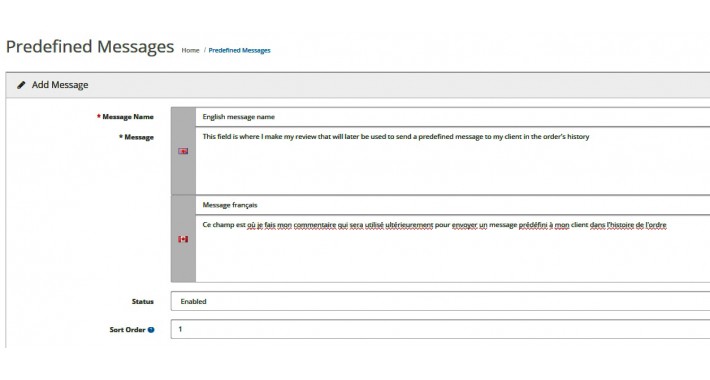
Task: Open the Predefined Messages breadcrumb link
Action: 240,50
